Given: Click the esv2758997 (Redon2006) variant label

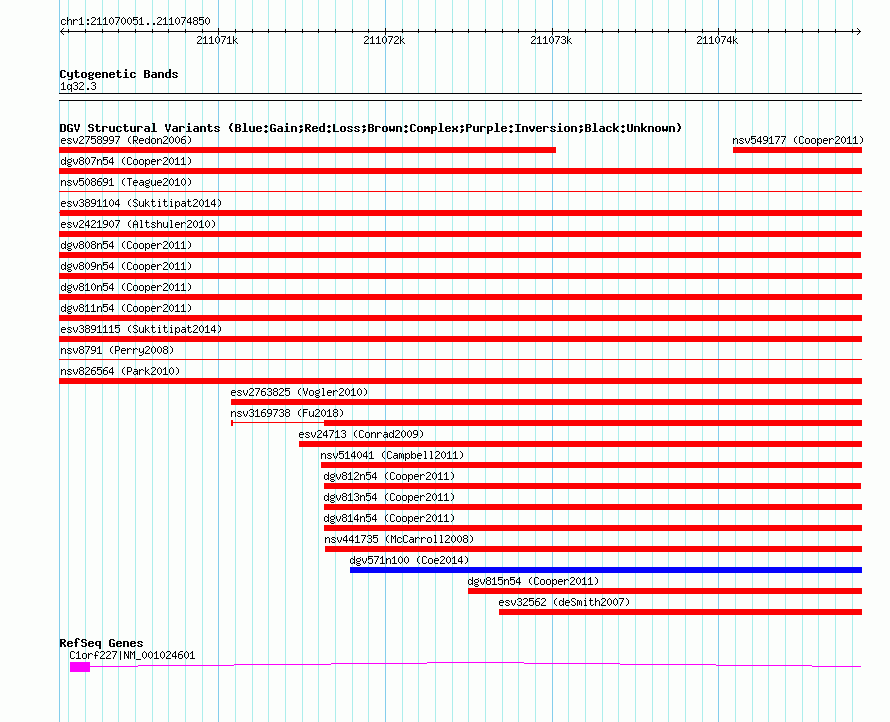Looking at the screenshot, I should pos(126,140).
